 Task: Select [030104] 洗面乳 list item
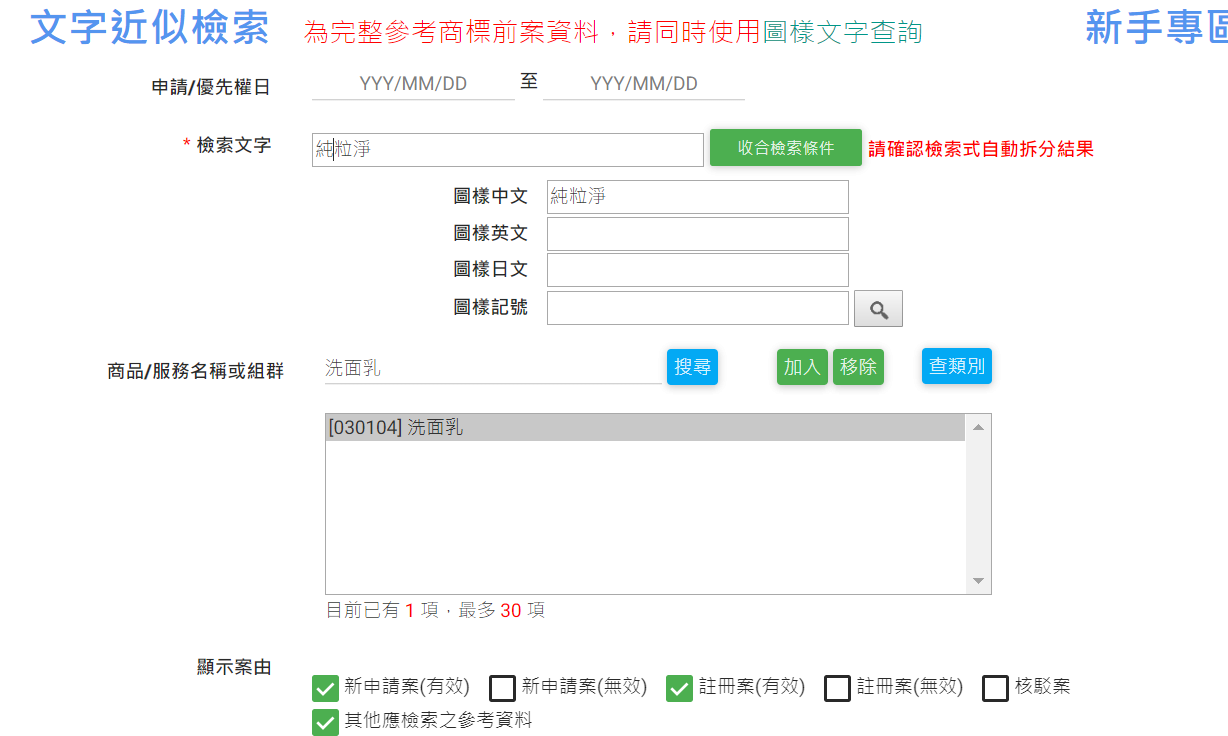[x=645, y=428]
